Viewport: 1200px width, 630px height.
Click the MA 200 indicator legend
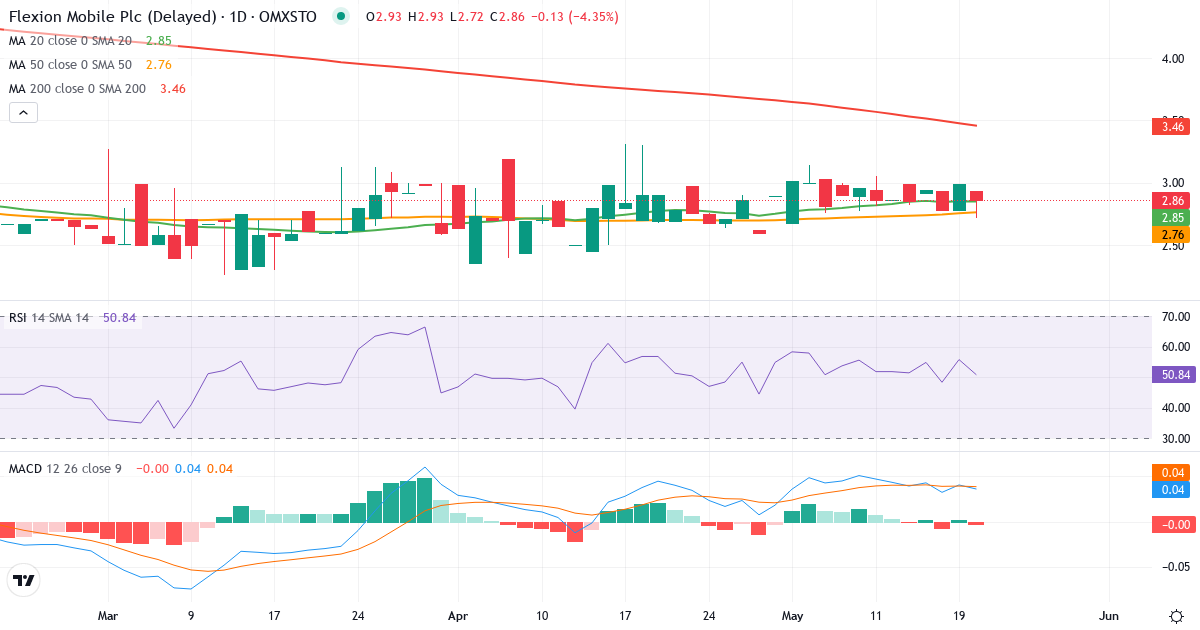[98, 89]
